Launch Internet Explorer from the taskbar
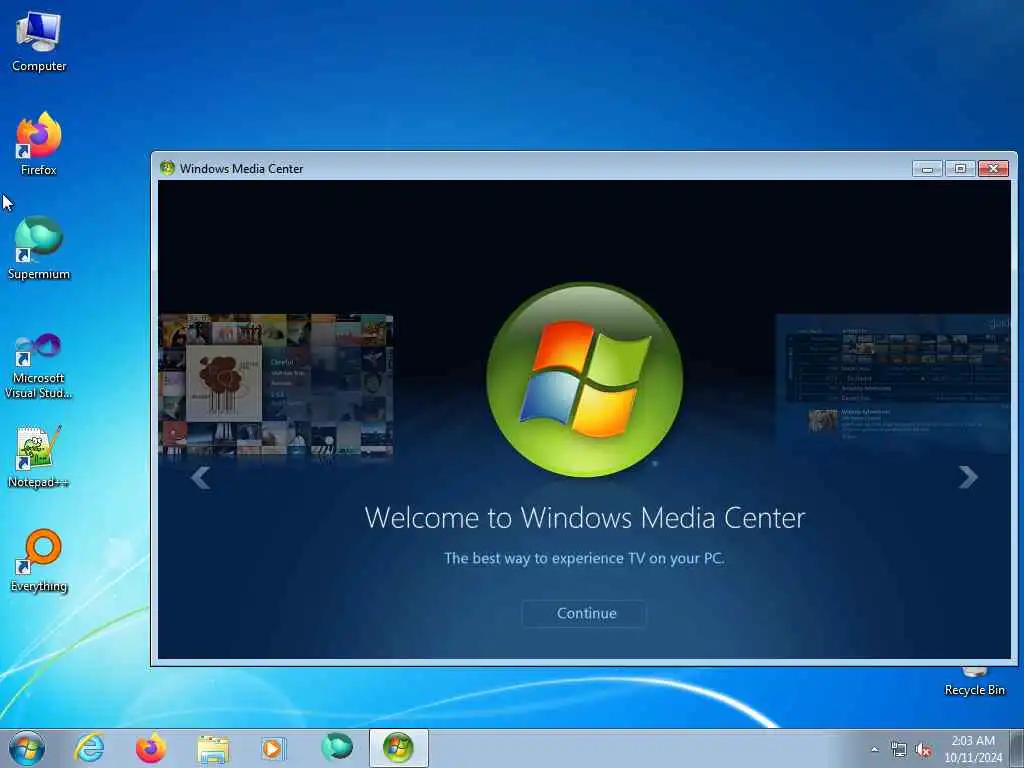Image resolution: width=1024 pixels, height=768 pixels. click(x=89, y=748)
